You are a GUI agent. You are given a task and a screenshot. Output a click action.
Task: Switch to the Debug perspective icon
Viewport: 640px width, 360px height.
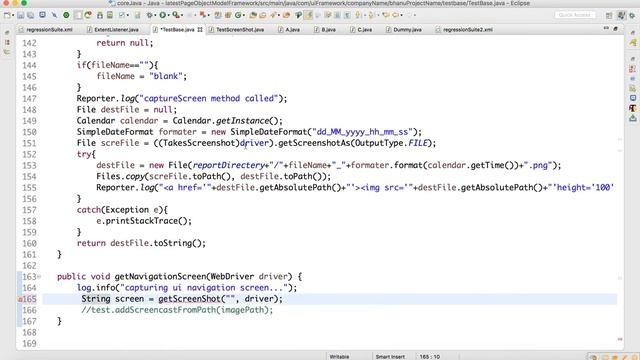(632, 16)
